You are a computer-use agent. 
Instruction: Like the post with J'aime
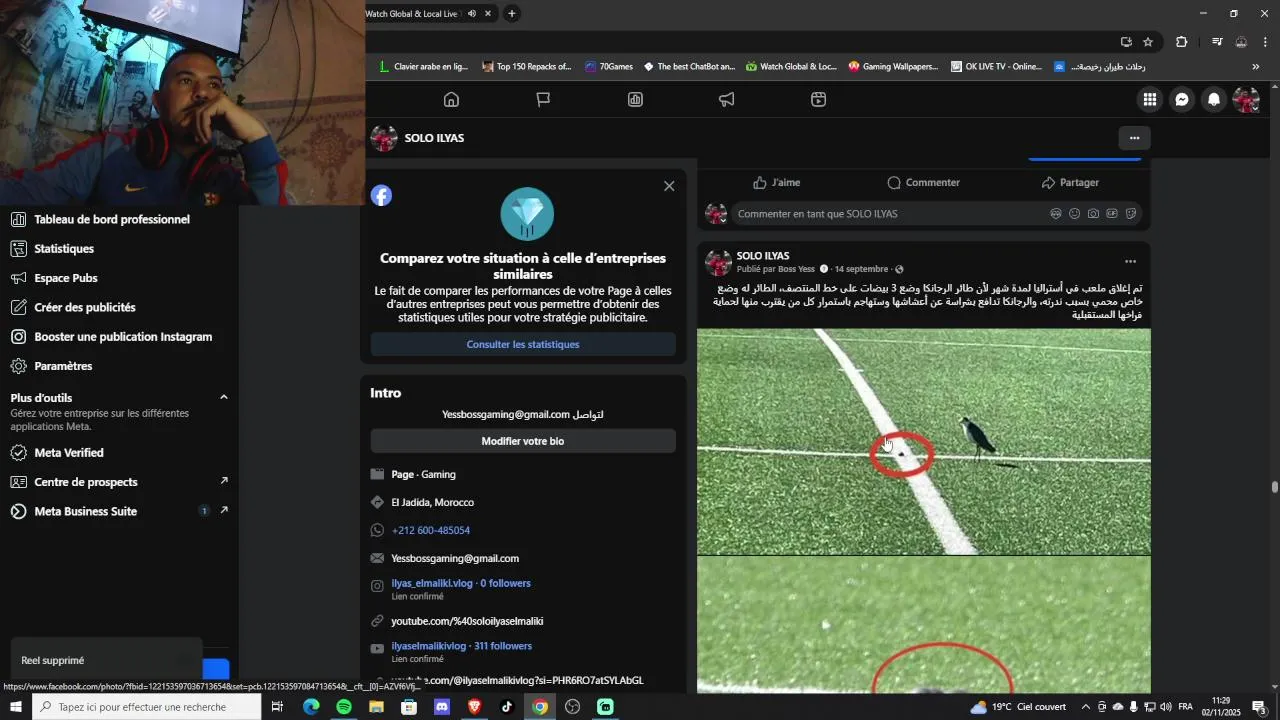tap(777, 183)
